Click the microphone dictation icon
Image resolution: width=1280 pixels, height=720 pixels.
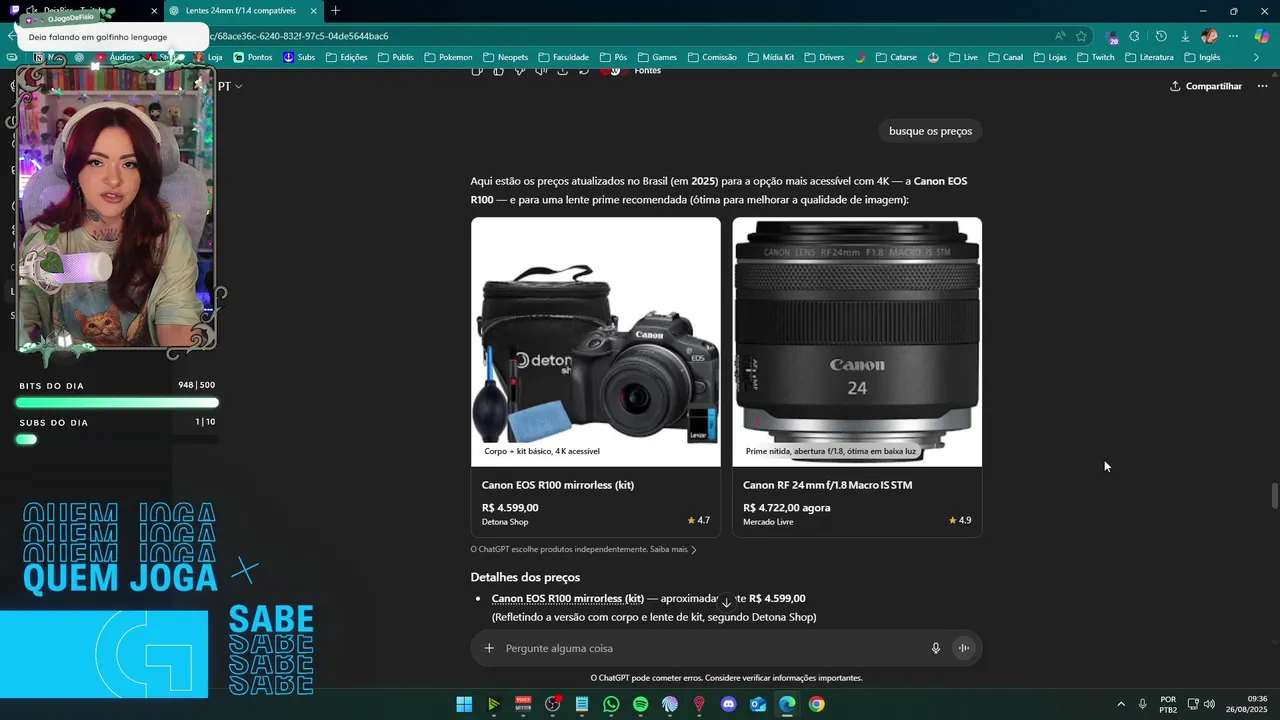point(936,648)
